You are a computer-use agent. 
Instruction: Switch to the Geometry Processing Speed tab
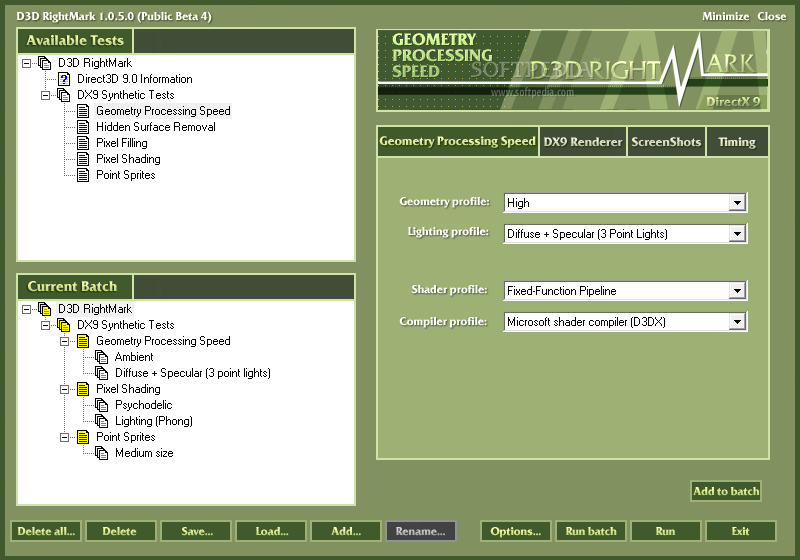[x=458, y=141]
